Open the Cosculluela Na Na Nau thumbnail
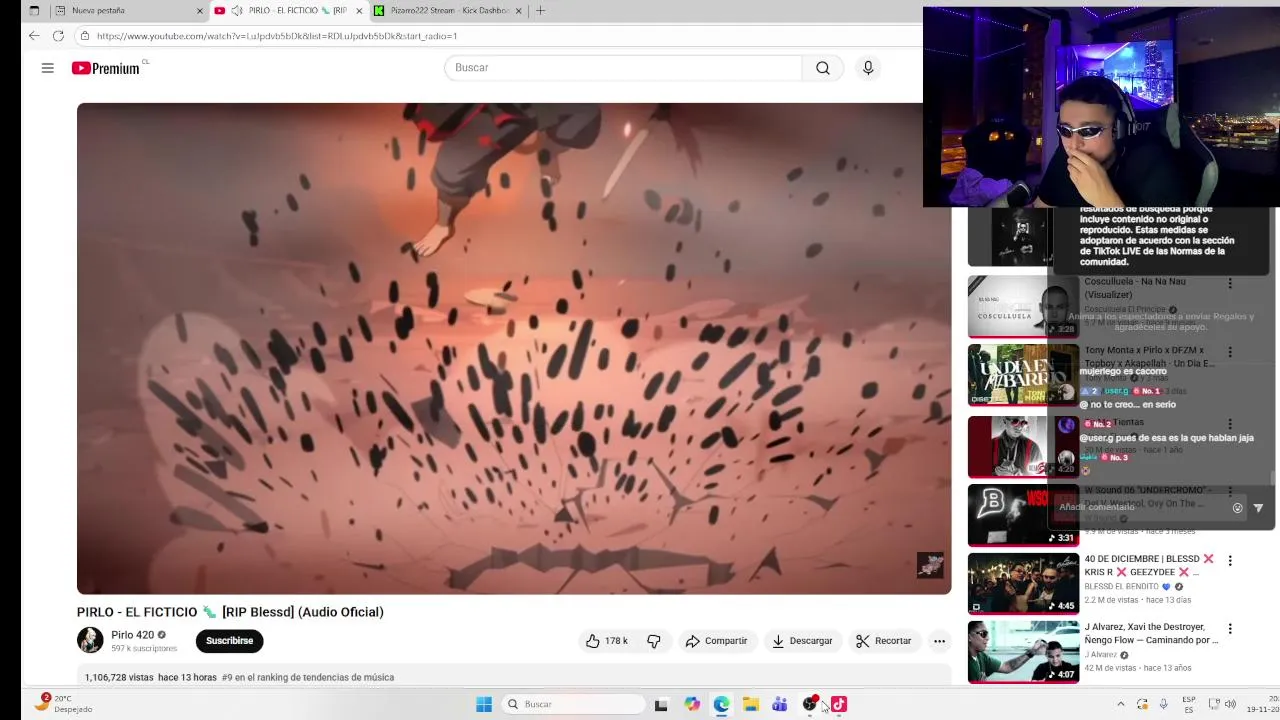This screenshot has height=720, width=1280. [1023, 306]
